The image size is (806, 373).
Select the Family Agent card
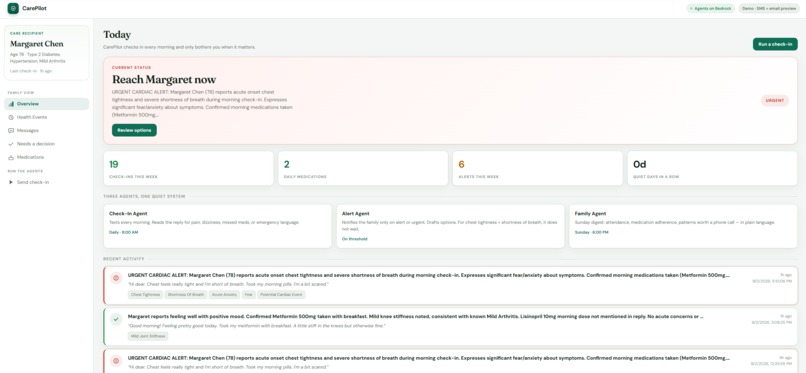click(x=683, y=226)
